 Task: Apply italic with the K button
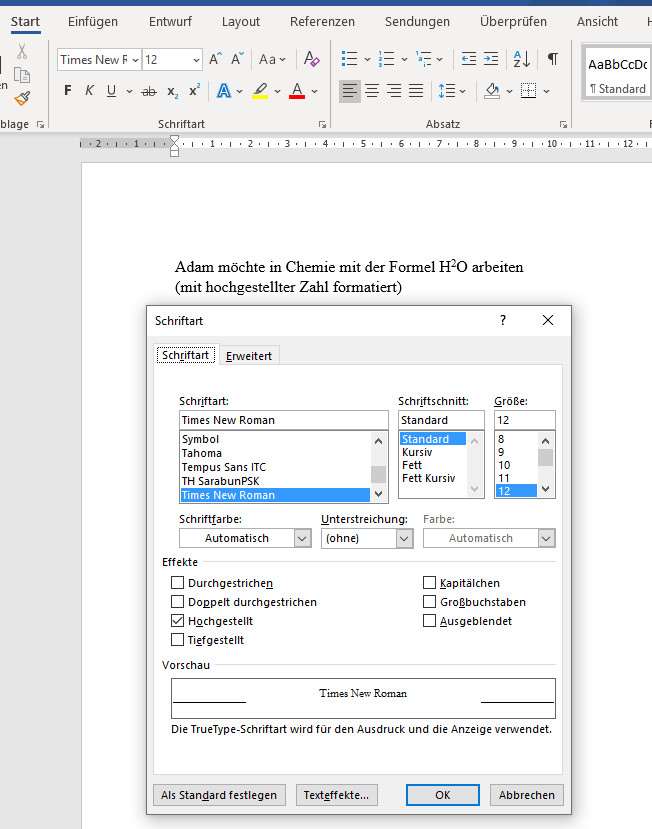tap(89, 91)
